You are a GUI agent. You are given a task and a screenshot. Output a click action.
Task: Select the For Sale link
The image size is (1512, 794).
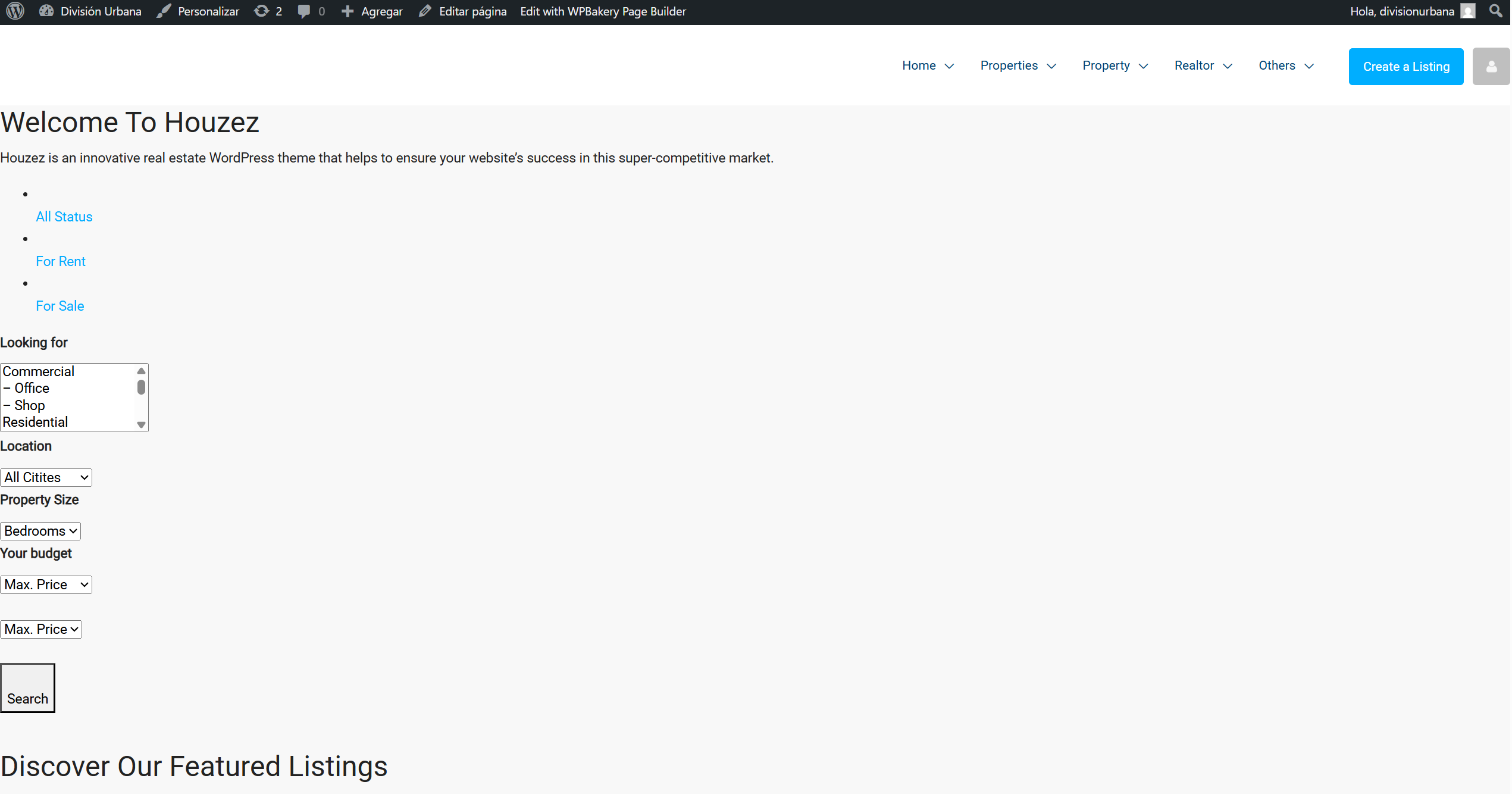60,306
